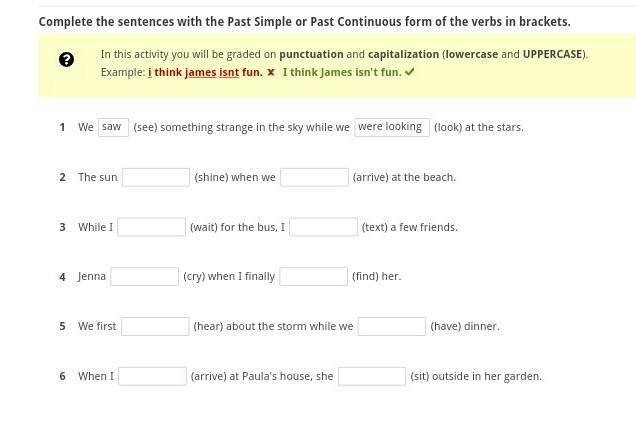
Task: Focus the blank before "(sit) outside"
Action: point(372,376)
